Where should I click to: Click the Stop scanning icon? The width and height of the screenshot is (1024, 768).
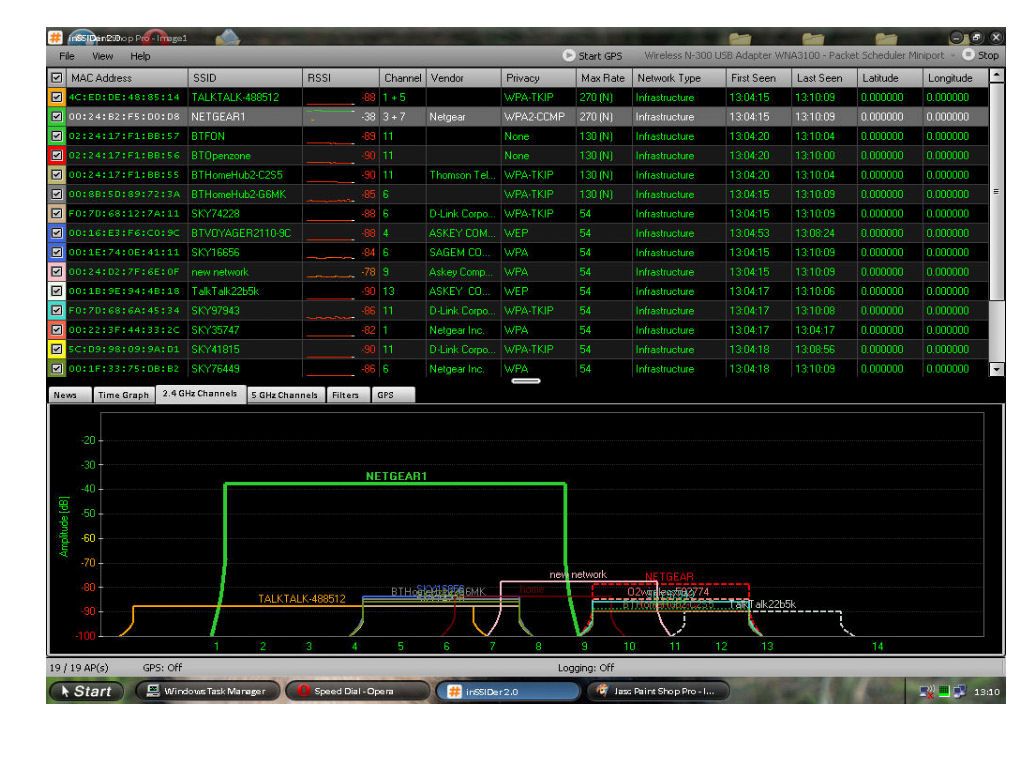[968, 55]
